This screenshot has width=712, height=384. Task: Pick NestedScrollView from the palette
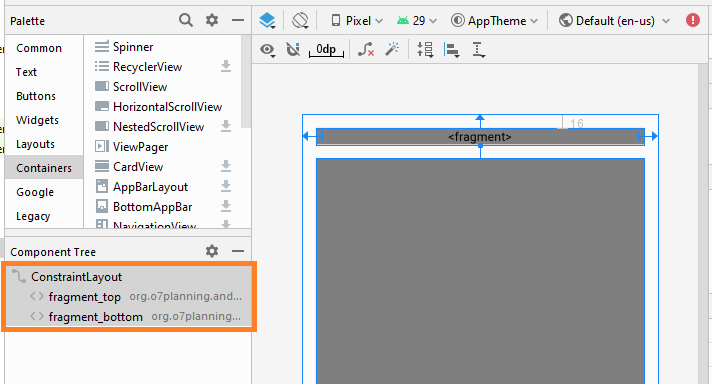(x=158, y=127)
